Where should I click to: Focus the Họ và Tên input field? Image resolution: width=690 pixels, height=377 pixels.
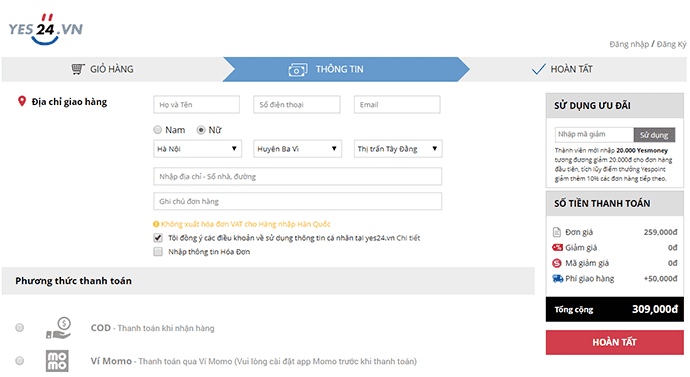point(196,105)
